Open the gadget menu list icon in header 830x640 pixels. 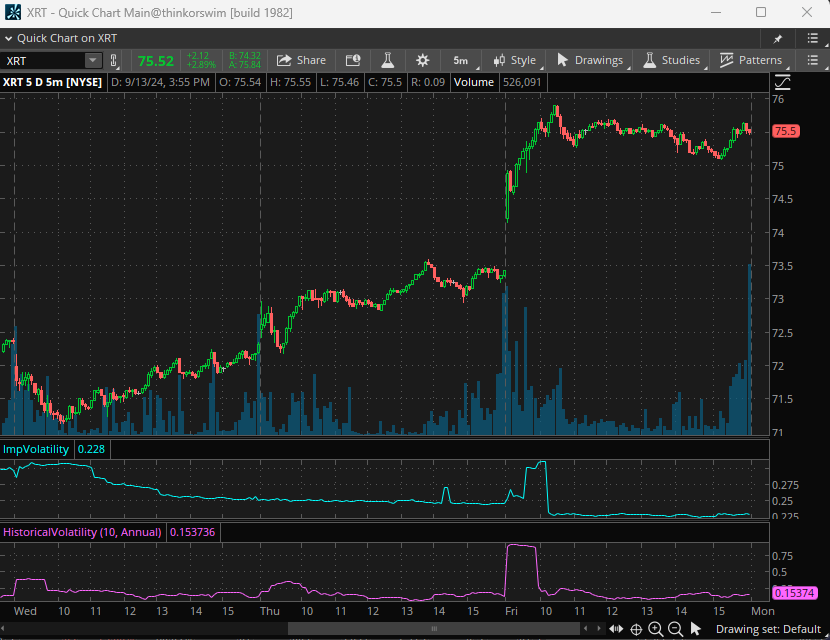[x=813, y=38]
